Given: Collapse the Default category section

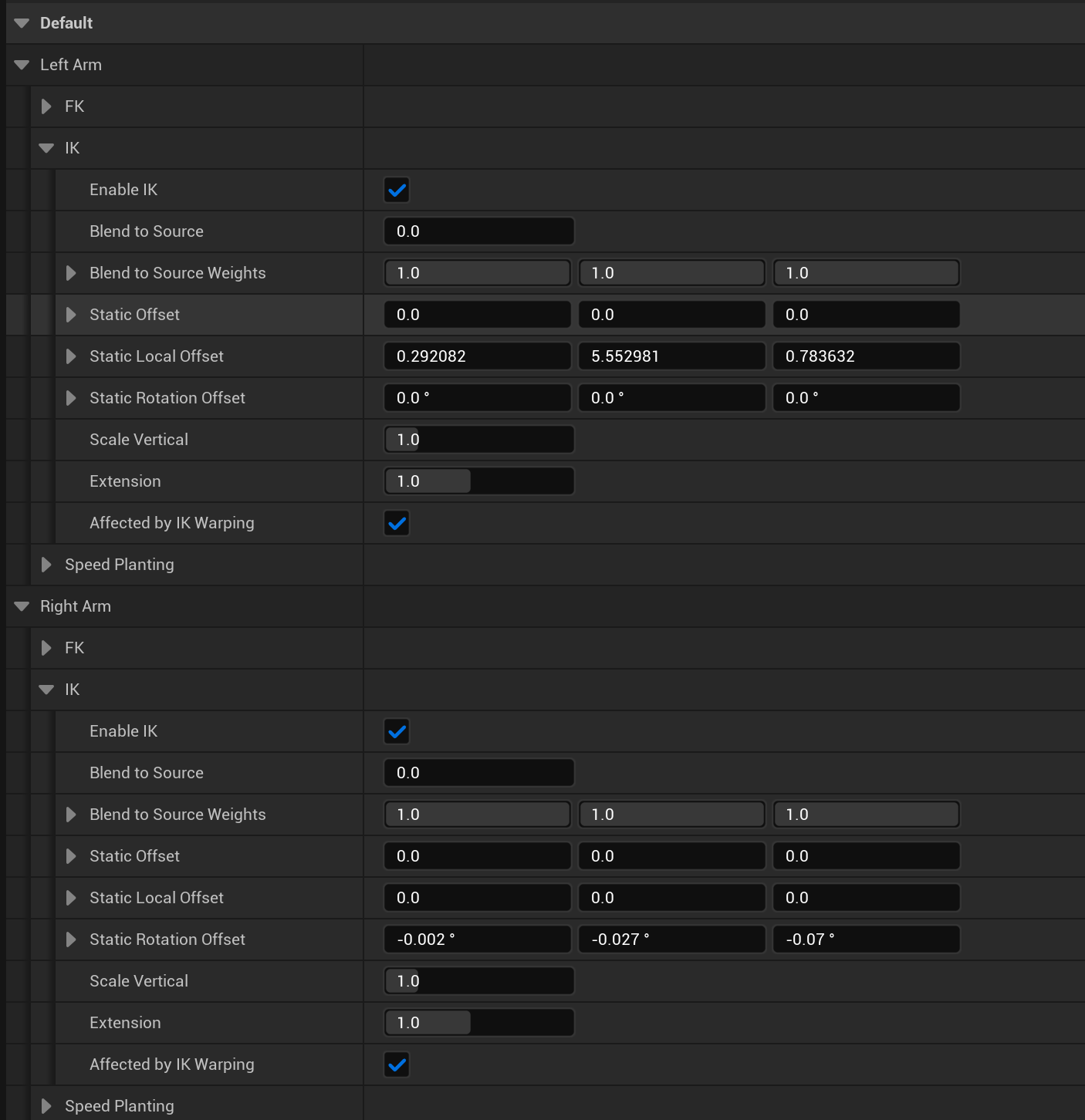Looking at the screenshot, I should [x=22, y=23].
